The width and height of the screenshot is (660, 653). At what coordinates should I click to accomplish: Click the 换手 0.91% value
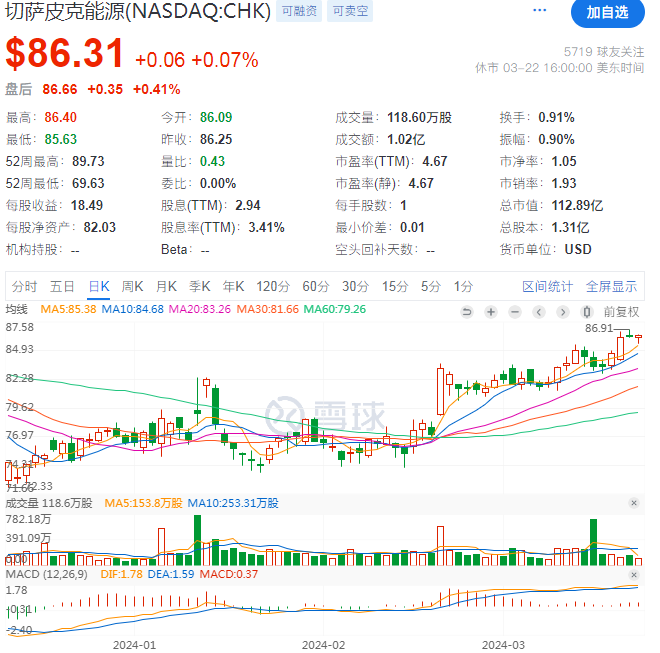pyautogui.click(x=556, y=117)
